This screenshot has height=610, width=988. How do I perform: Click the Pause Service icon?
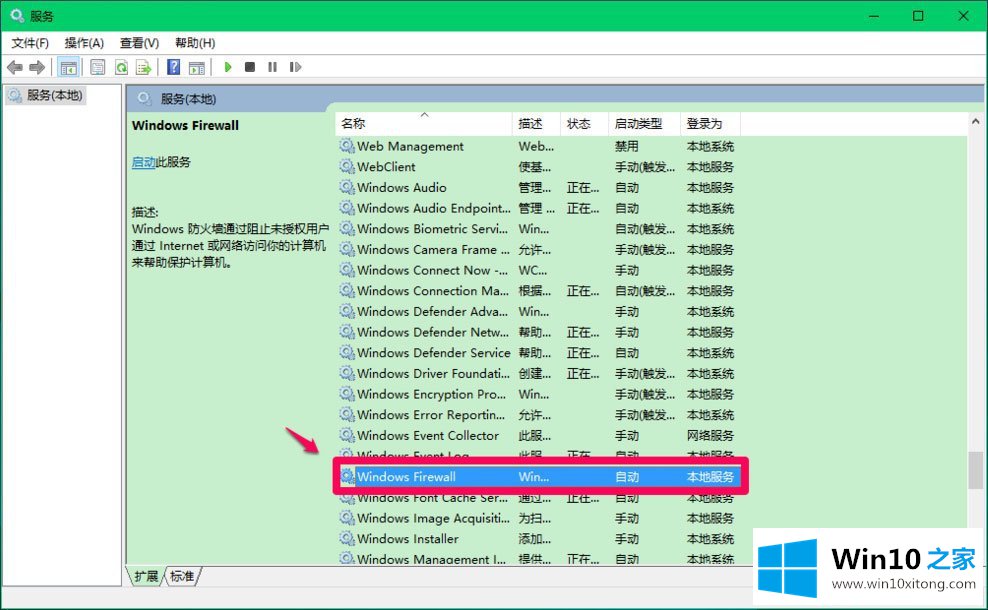[272, 67]
